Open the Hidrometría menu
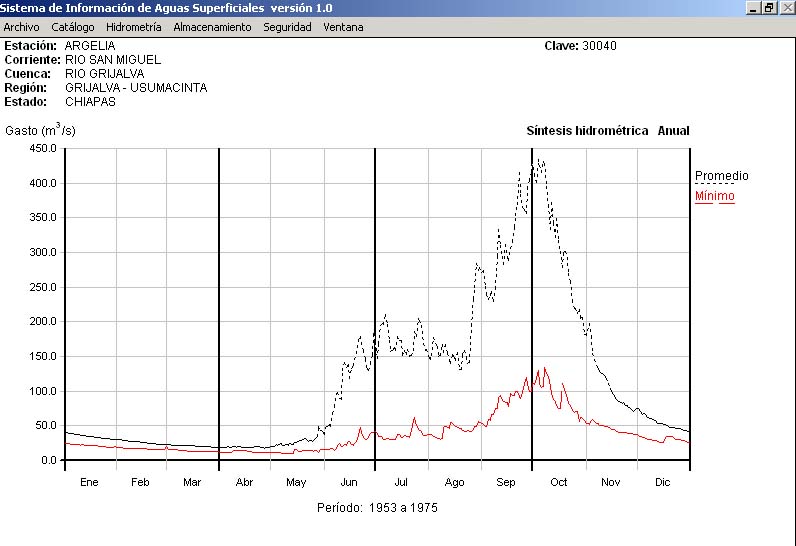 [x=134, y=27]
